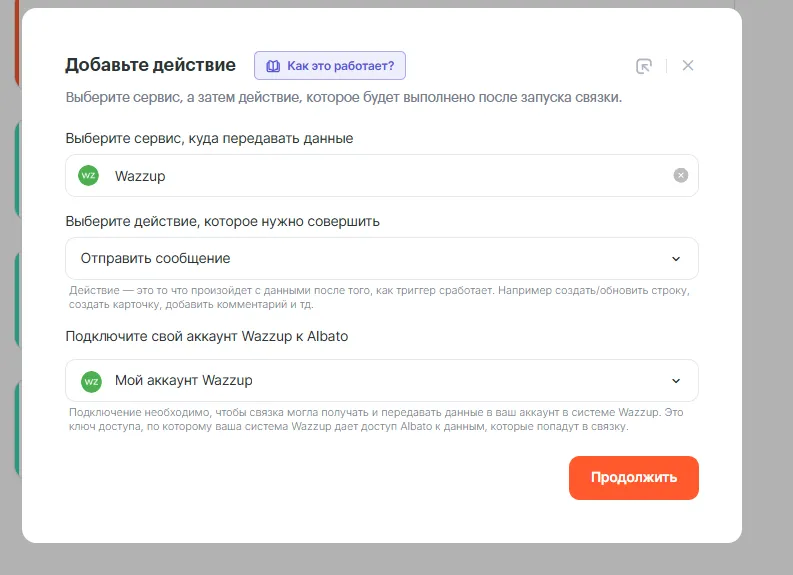This screenshot has width=793, height=575.
Task: Open the "Отправить сообщение" action dropdown
Action: click(x=381, y=258)
